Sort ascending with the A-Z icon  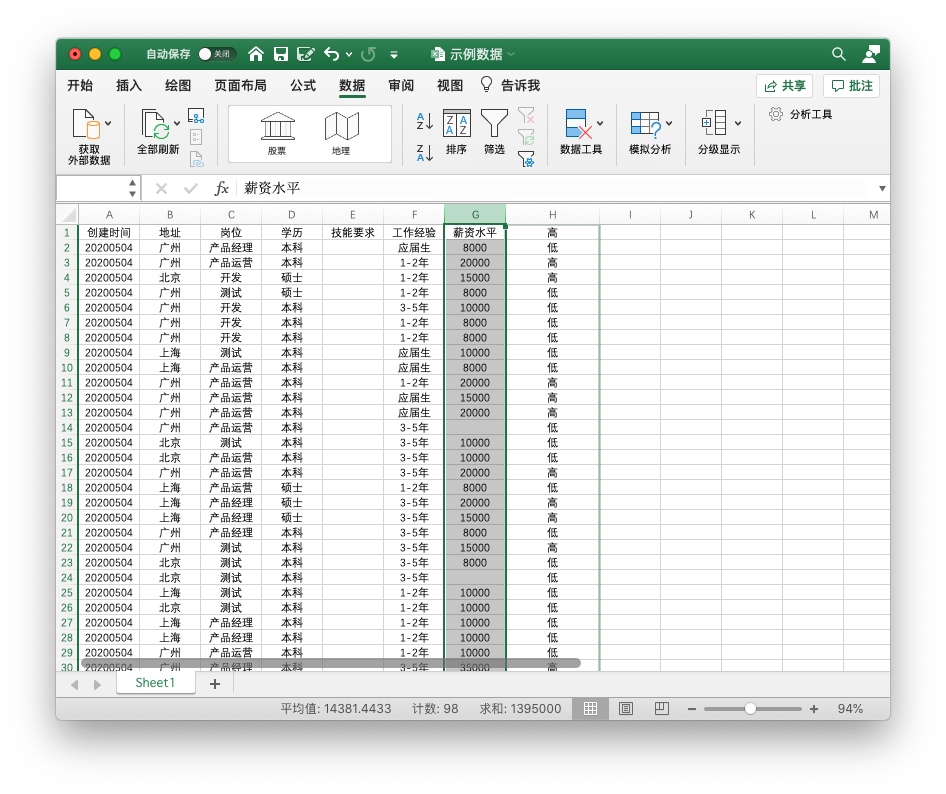(424, 122)
